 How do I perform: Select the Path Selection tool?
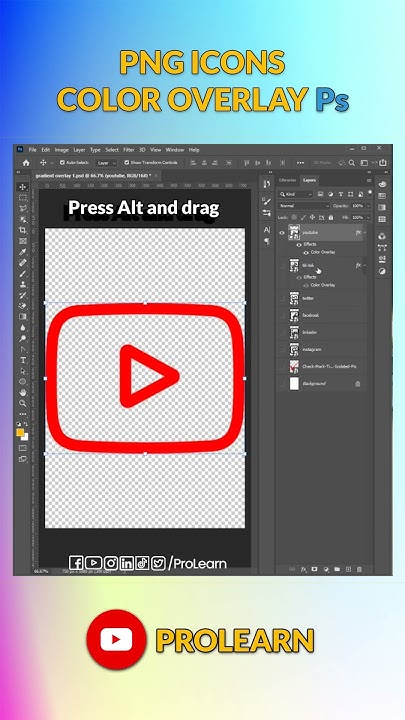click(22, 371)
